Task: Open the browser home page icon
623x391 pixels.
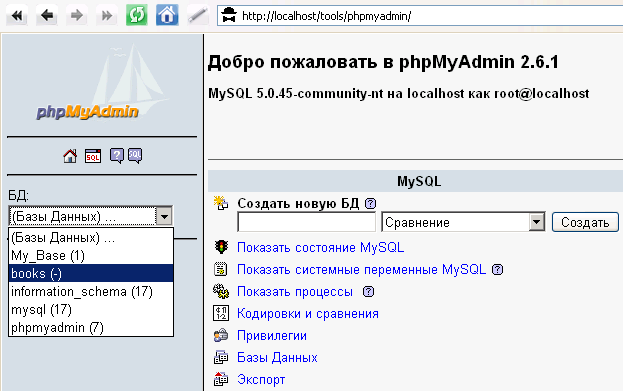Action: point(167,16)
